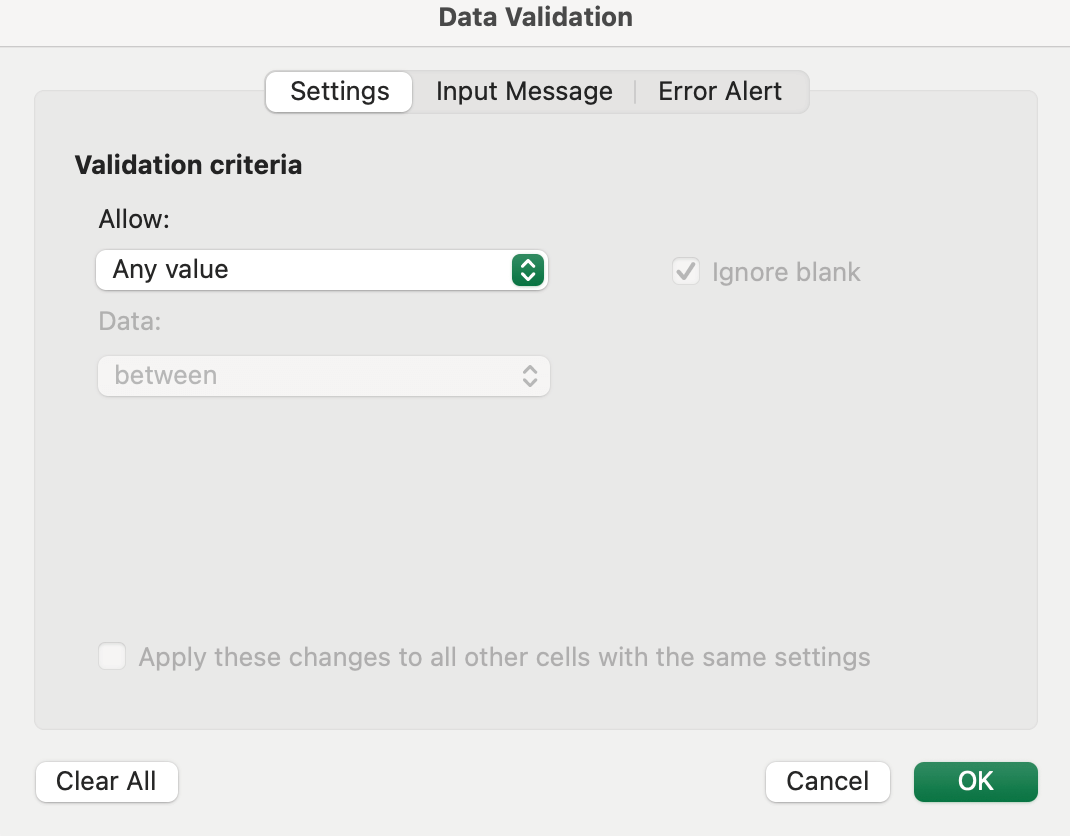Toggle the Ignore blank checkbox label

[786, 272]
